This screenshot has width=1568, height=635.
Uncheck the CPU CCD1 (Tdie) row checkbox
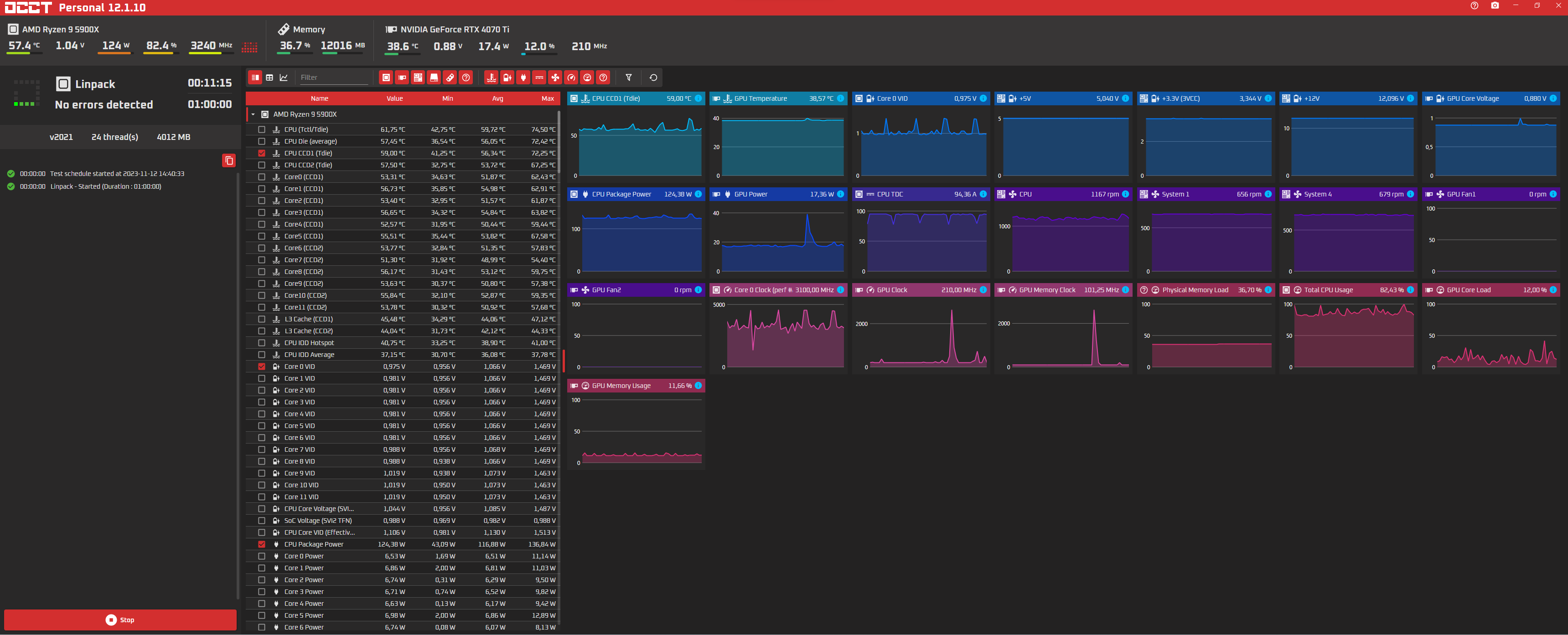pos(262,154)
